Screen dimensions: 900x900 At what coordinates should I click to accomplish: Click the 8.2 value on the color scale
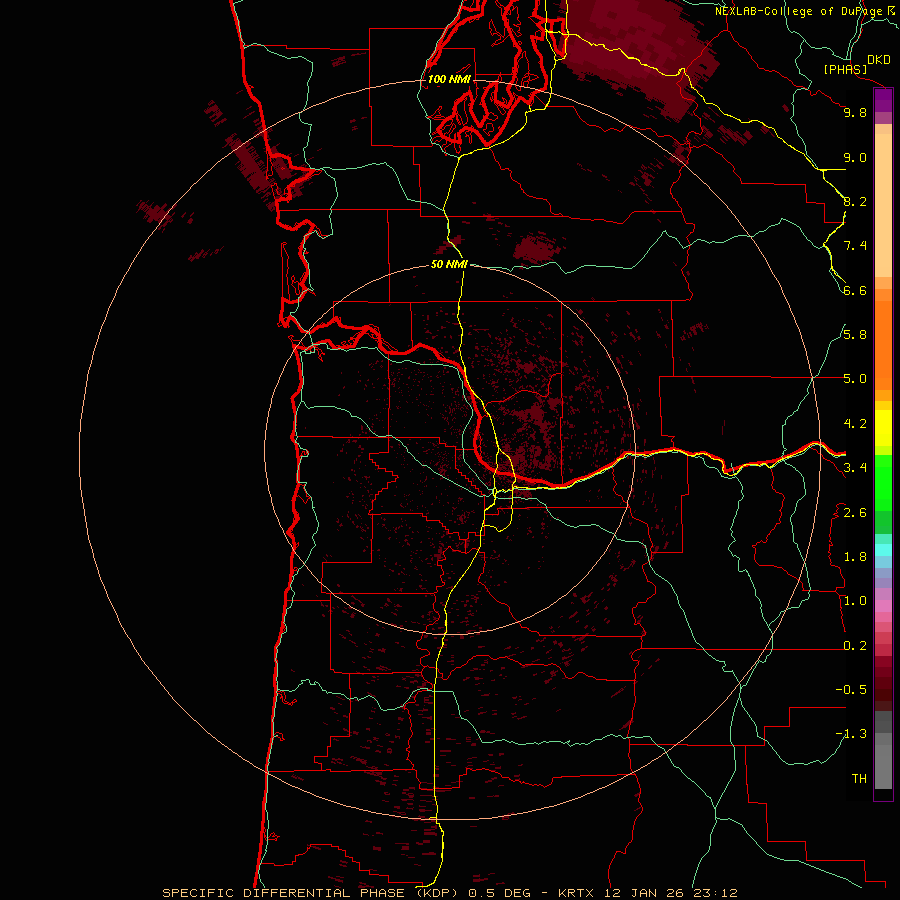point(855,201)
